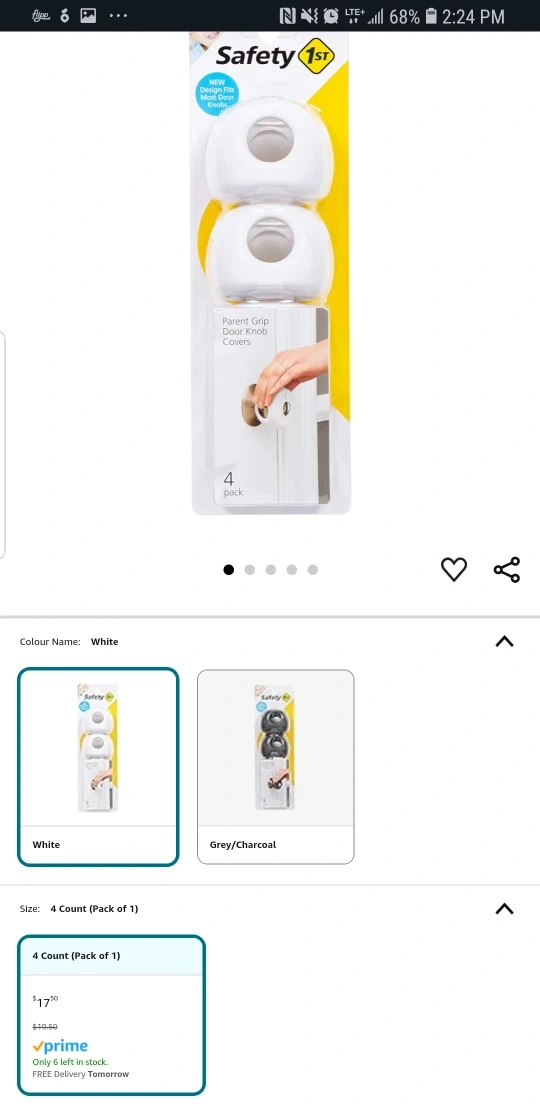Tap the heart wishlist icon

454,569
